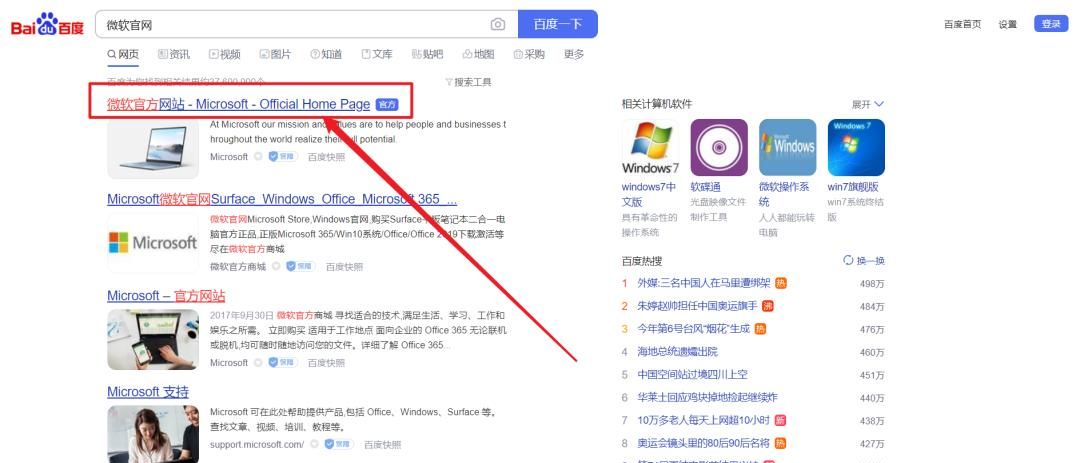
Task: Switch to the 地图 tab
Action: coord(478,54)
